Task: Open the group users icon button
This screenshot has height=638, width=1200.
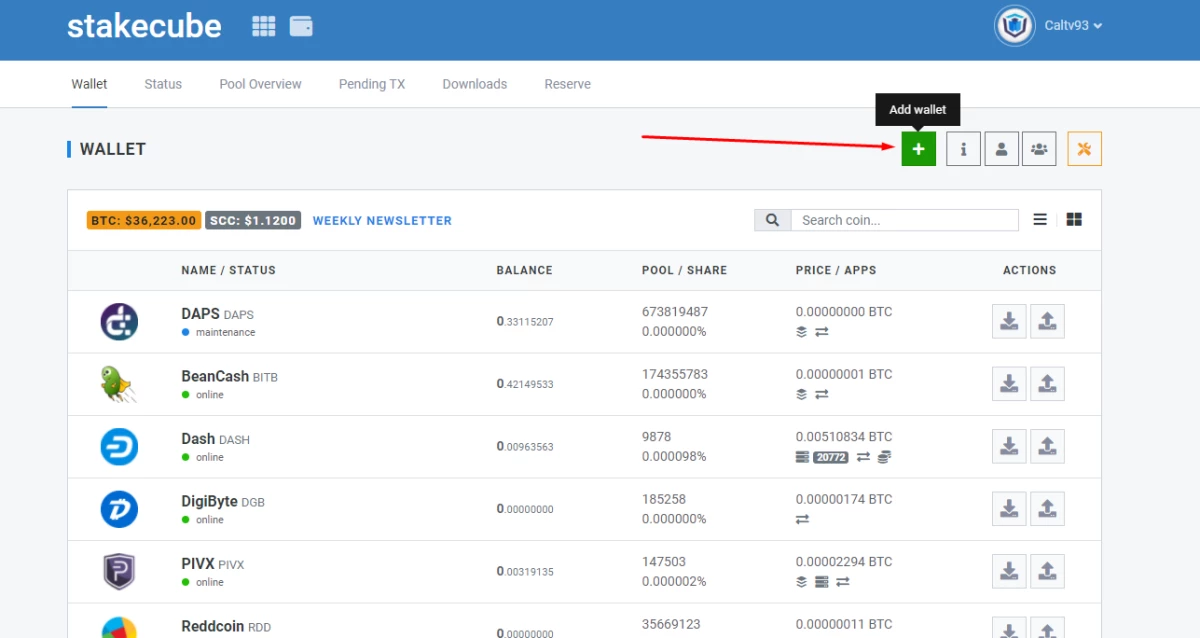Action: coord(1039,149)
